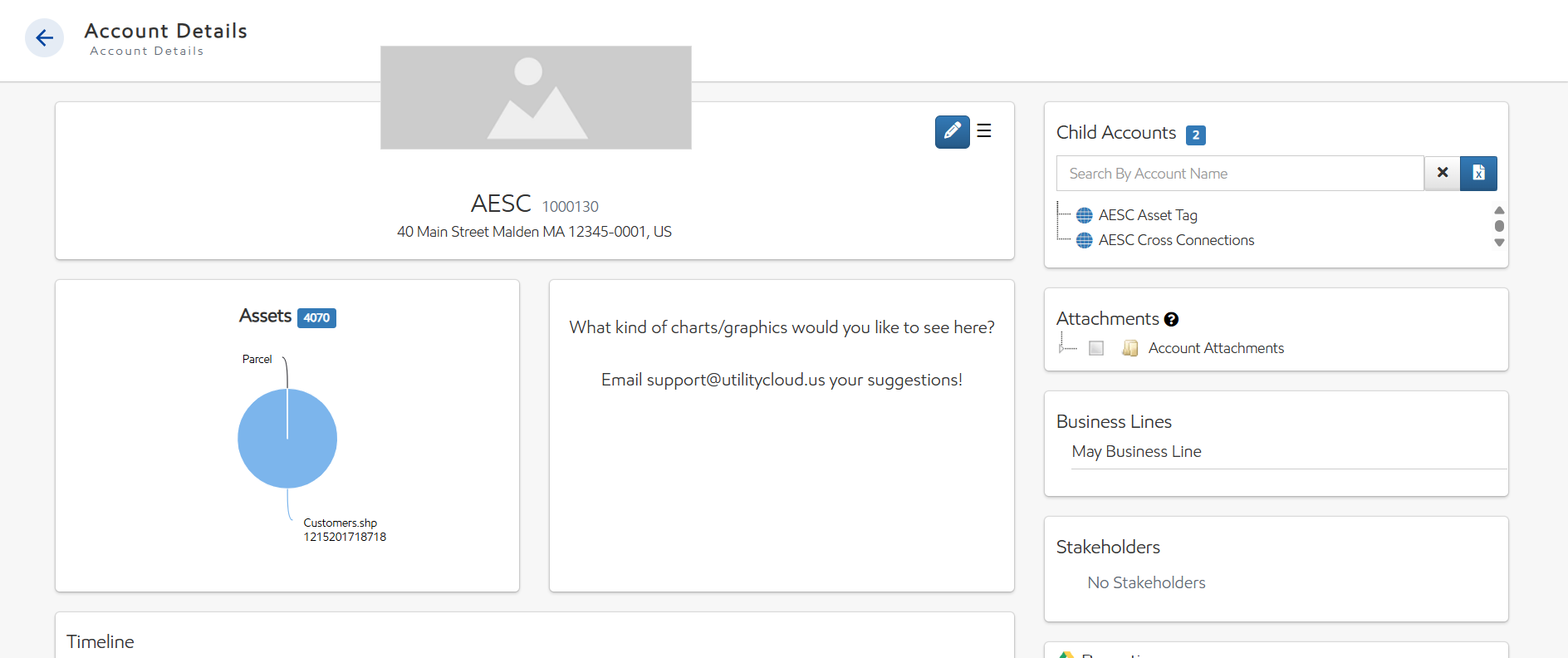Select the Account Attachments folder label
1568x658 pixels.
tap(1216, 348)
